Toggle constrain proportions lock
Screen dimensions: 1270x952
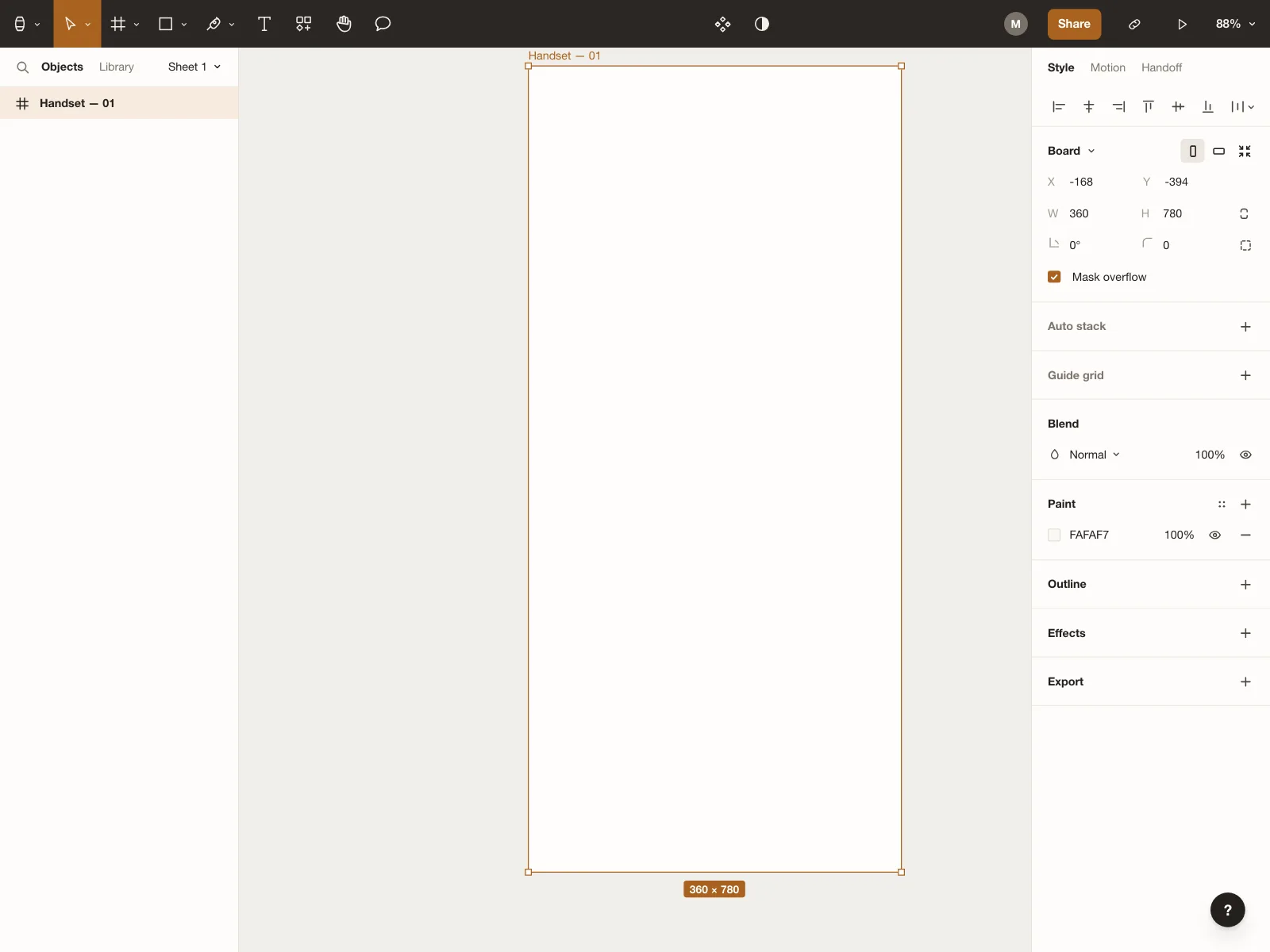(1244, 213)
